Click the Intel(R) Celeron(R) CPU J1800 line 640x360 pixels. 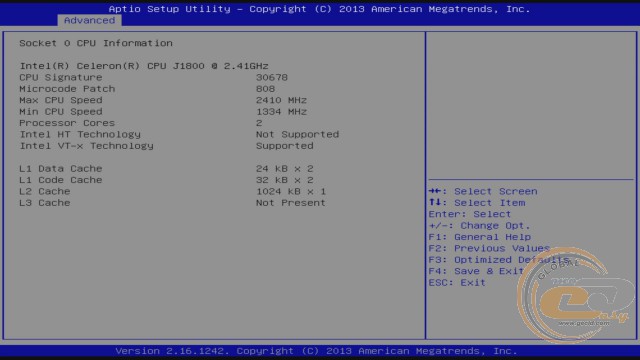[144, 66]
